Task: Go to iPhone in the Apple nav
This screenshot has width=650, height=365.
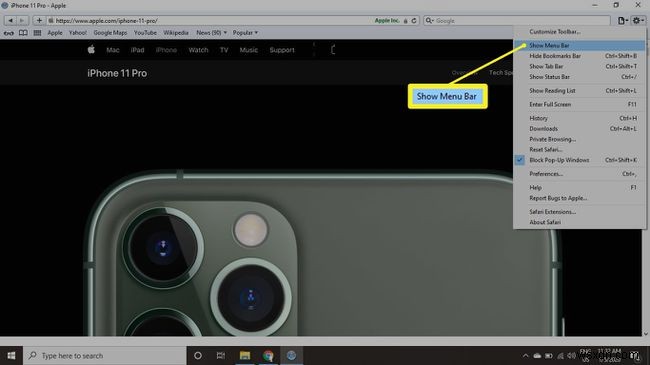Action: click(x=166, y=50)
